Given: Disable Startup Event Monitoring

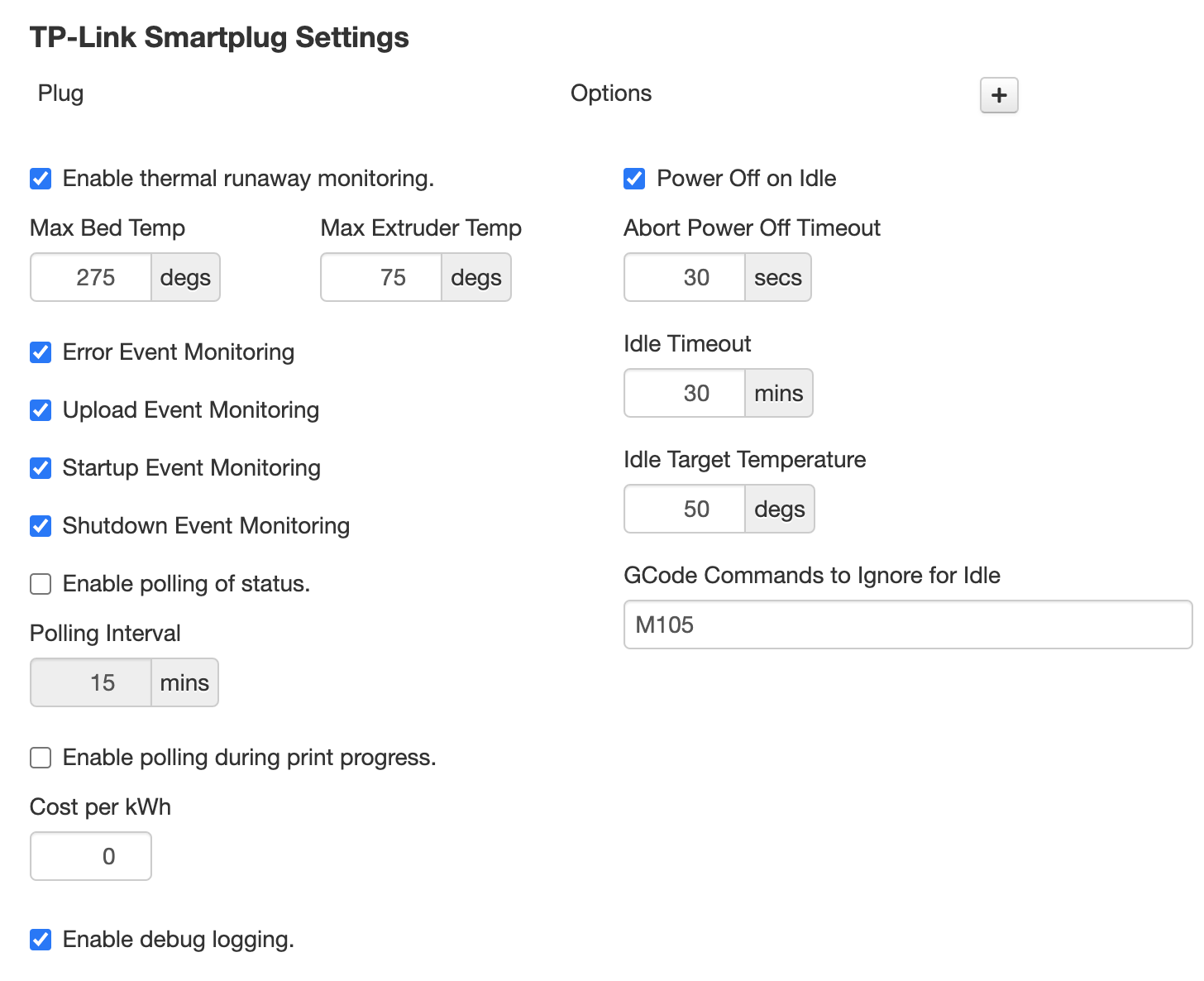Looking at the screenshot, I should 41,468.
